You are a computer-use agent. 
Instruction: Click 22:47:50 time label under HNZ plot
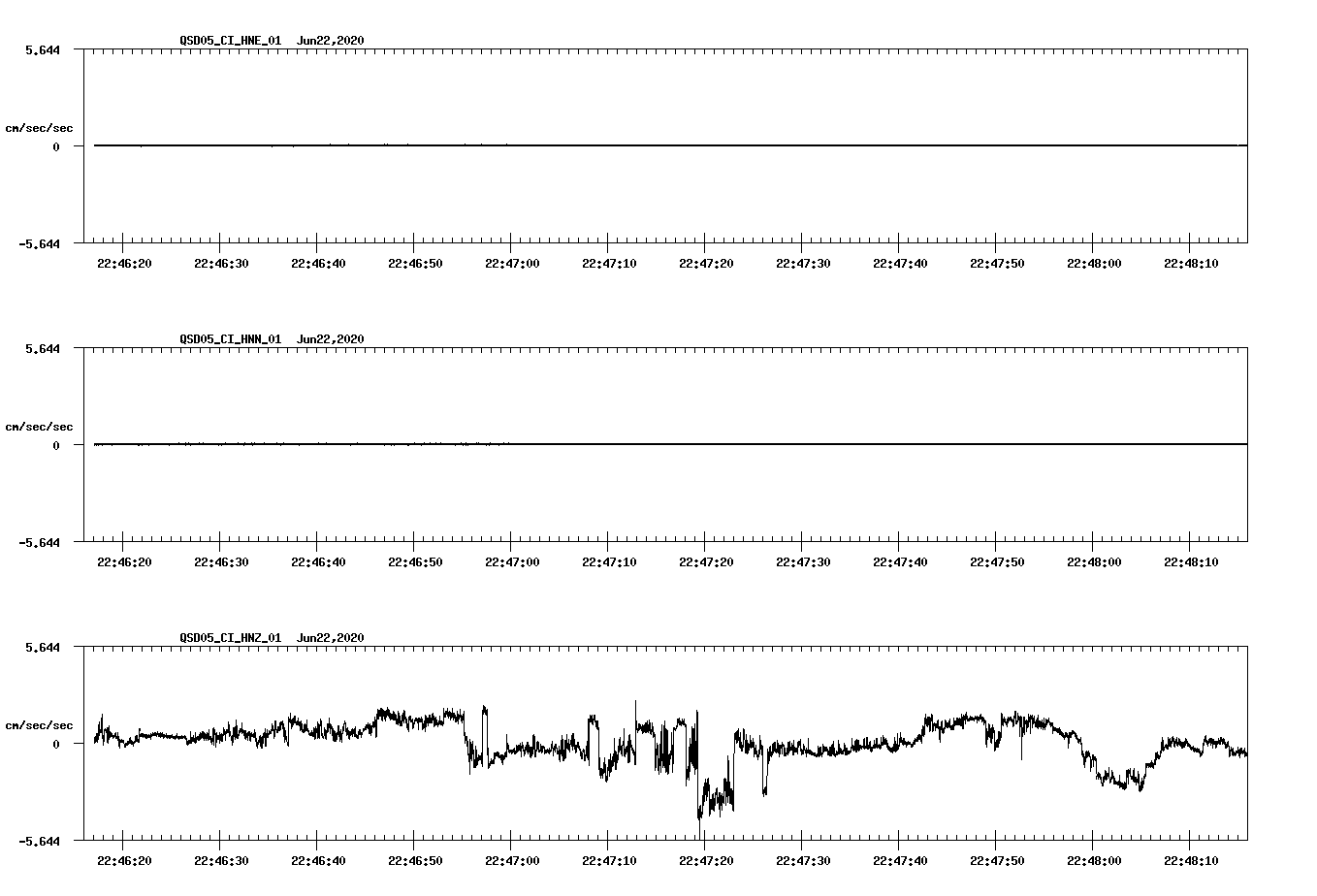pyautogui.click(x=997, y=860)
